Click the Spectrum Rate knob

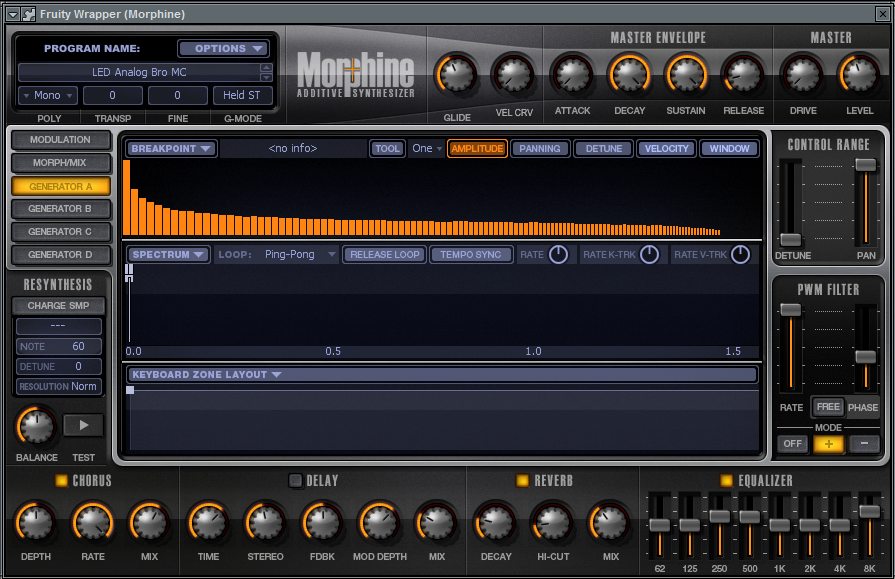click(558, 255)
